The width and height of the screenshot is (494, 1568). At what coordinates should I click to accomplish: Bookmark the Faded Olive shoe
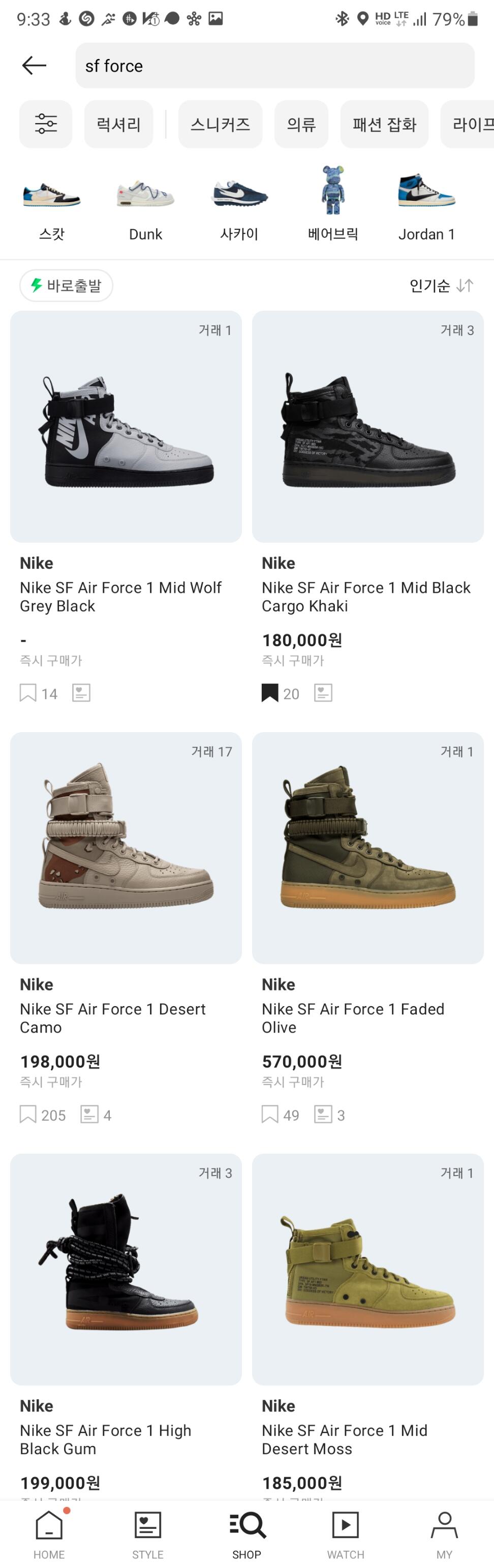(269, 1114)
